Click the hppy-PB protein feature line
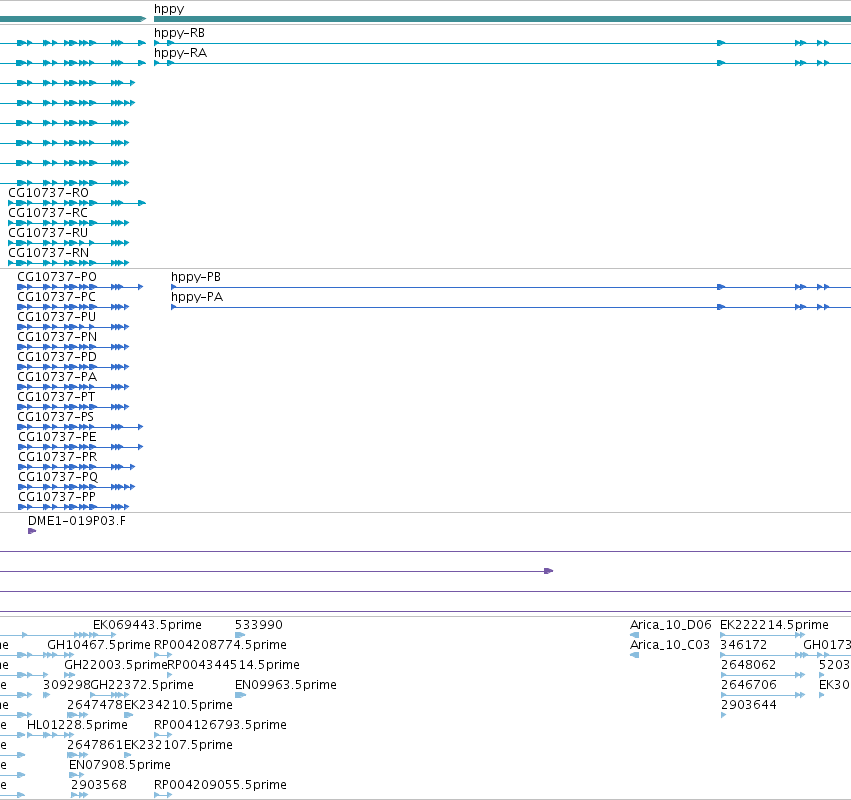Image resolution: width=851 pixels, height=800 pixels. (x=511, y=287)
